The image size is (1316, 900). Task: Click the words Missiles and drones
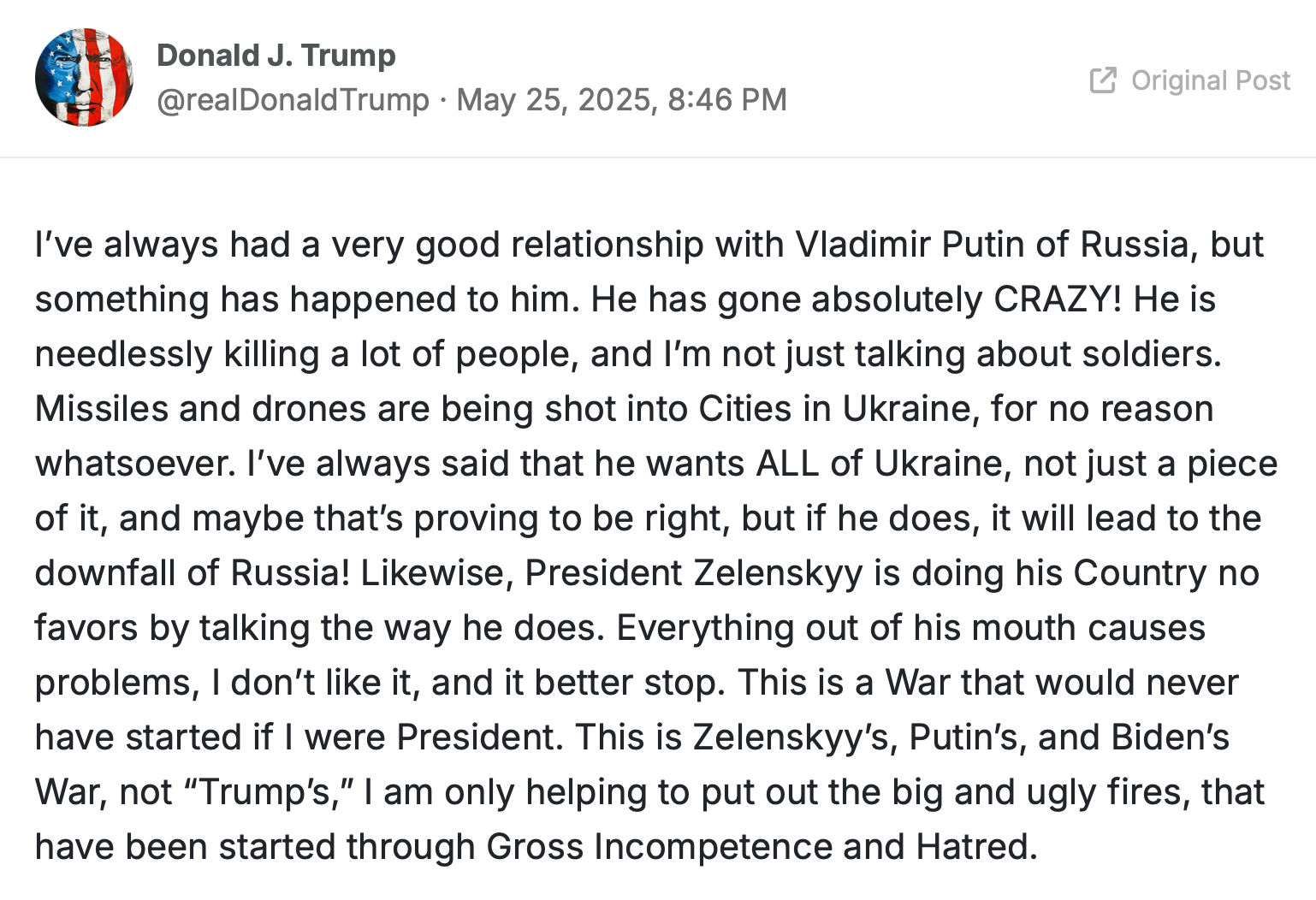201,409
